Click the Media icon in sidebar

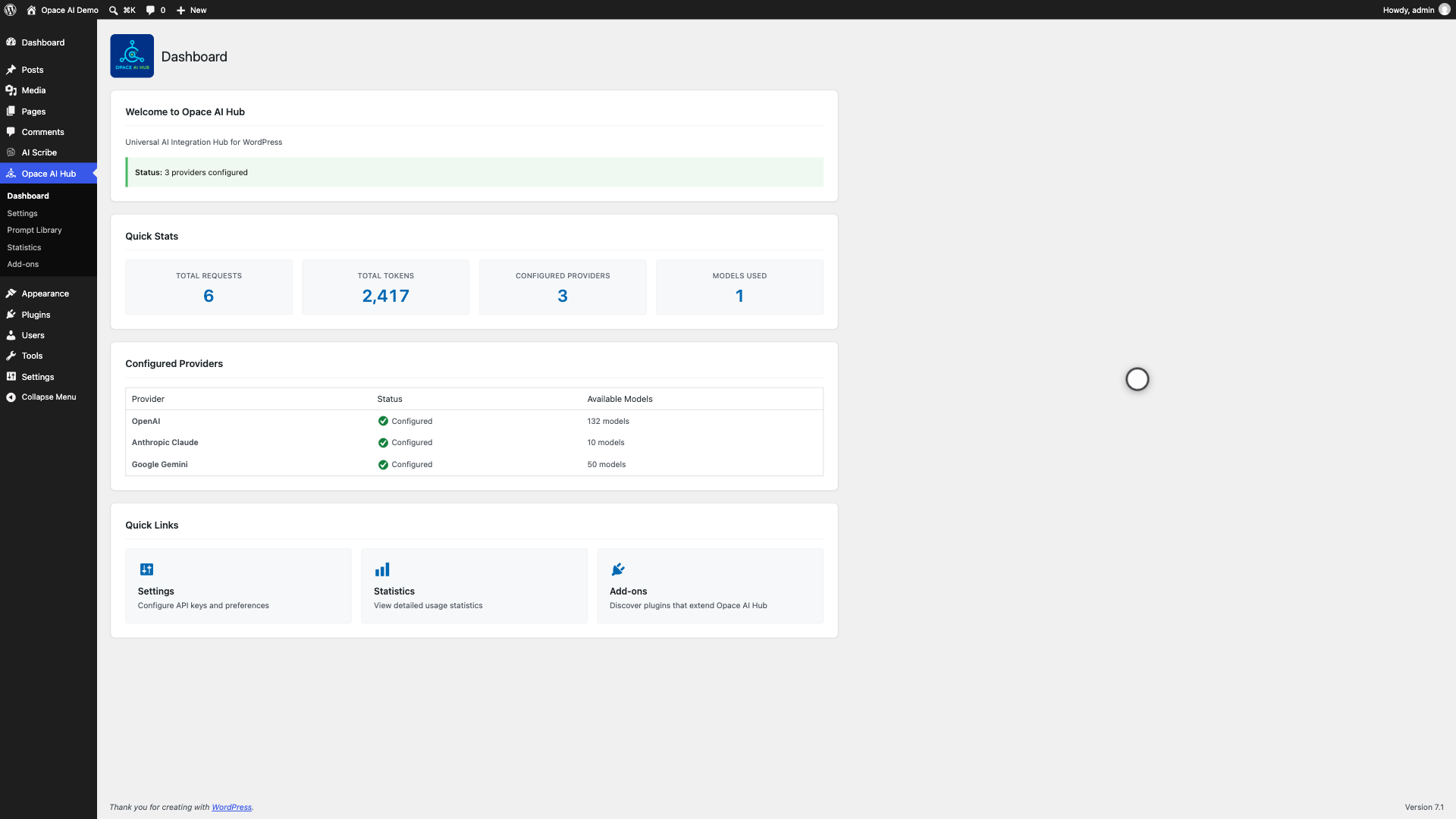pyautogui.click(x=11, y=90)
